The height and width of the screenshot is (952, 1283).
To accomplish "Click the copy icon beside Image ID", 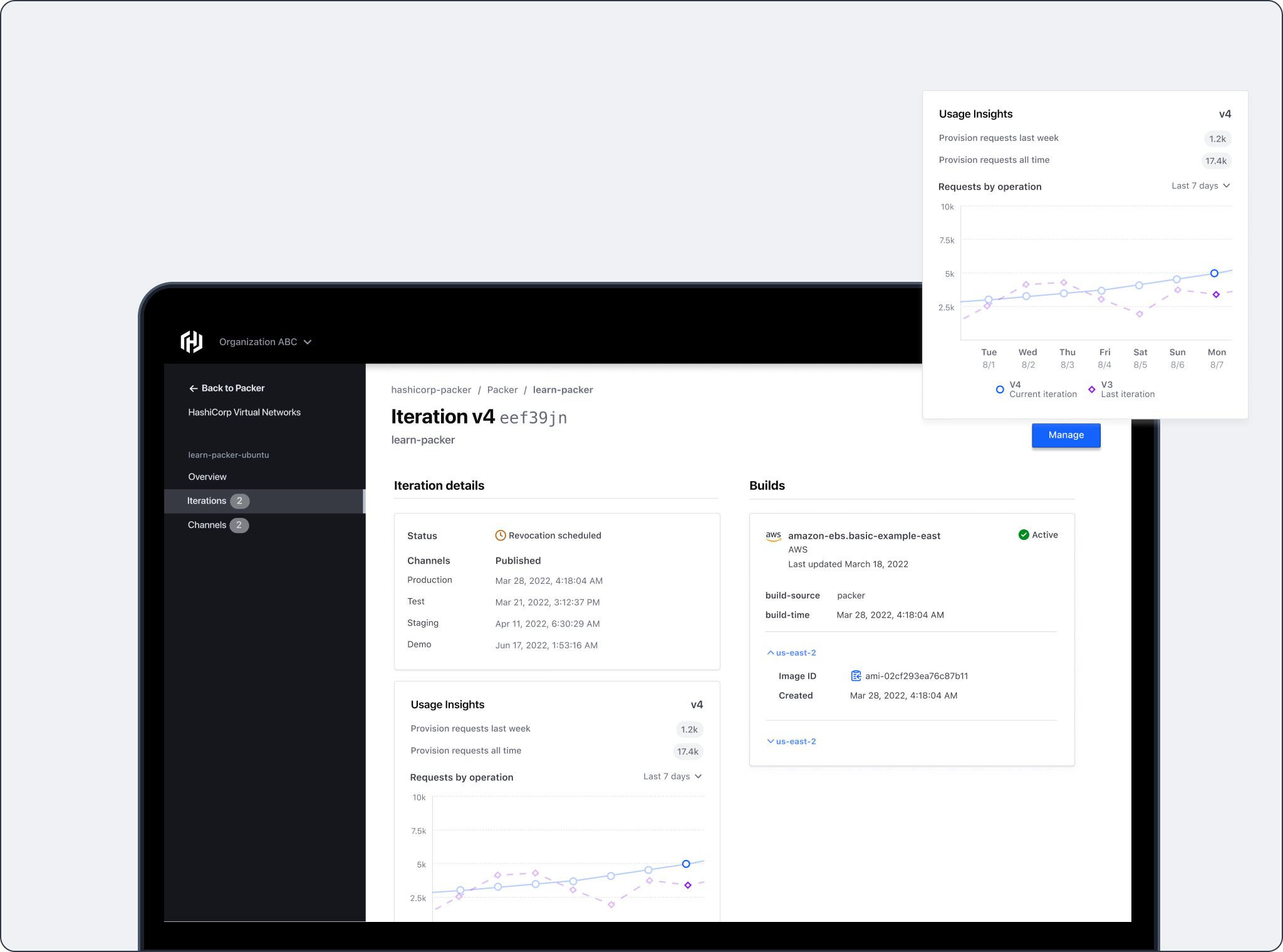I will pos(856,676).
